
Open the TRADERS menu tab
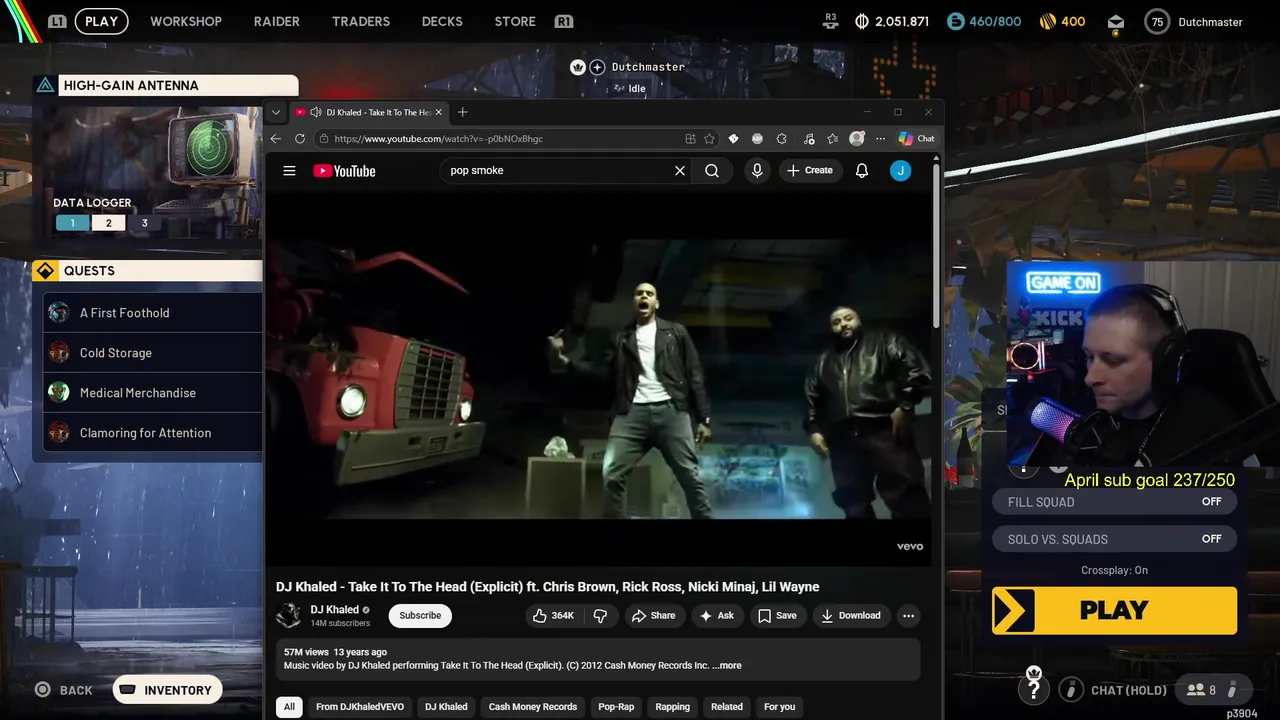361,21
